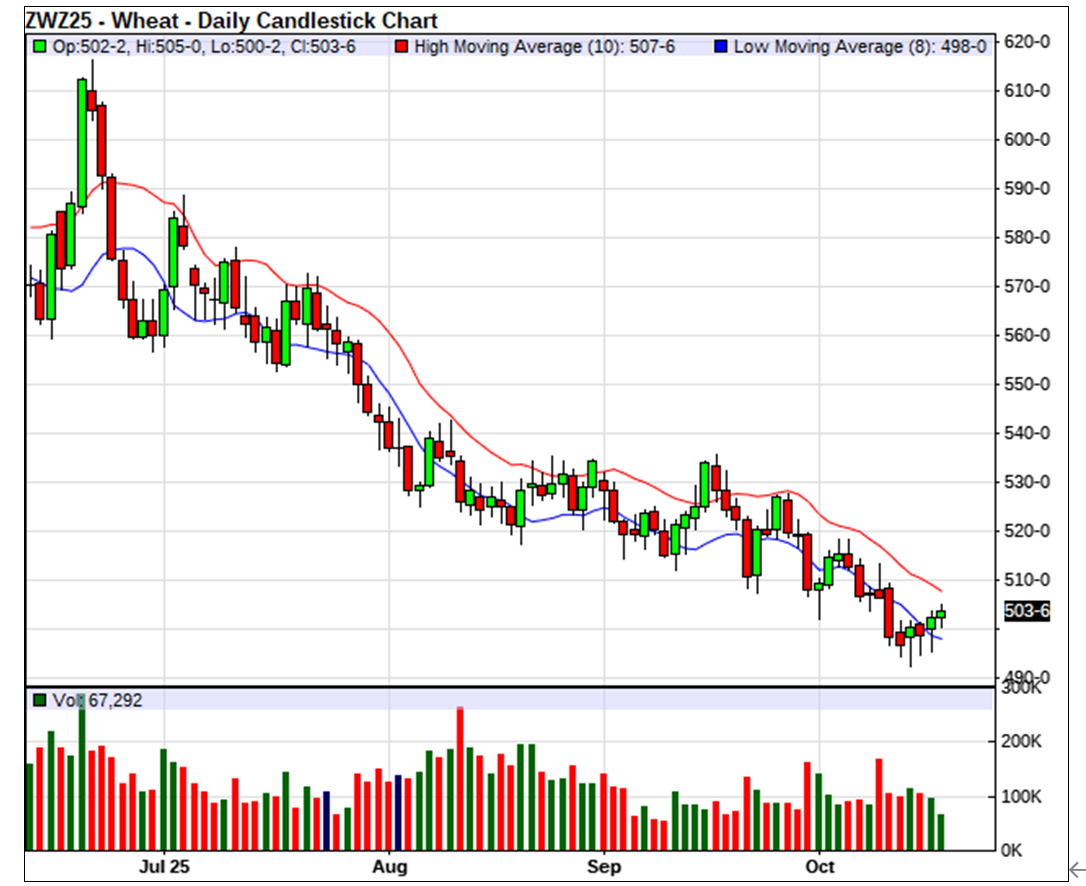This screenshot has width=1086, height=886.
Task: Click the 620-0 price axis label
Action: 1027,42
